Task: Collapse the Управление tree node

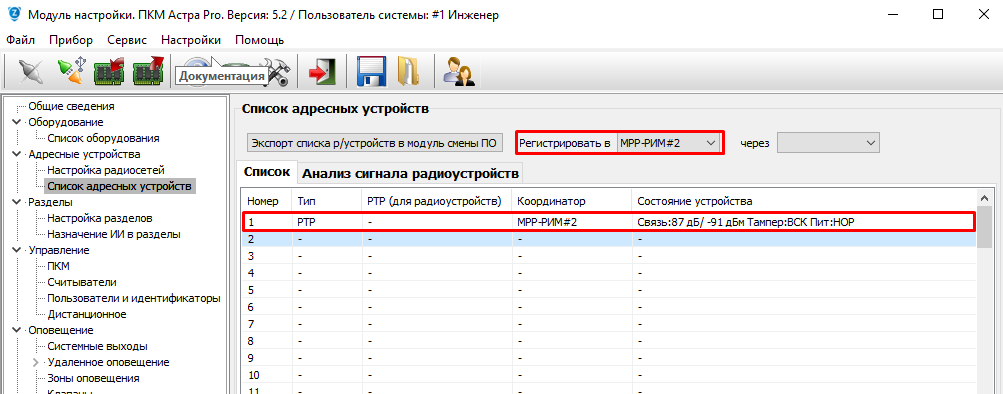Action: 16,250
